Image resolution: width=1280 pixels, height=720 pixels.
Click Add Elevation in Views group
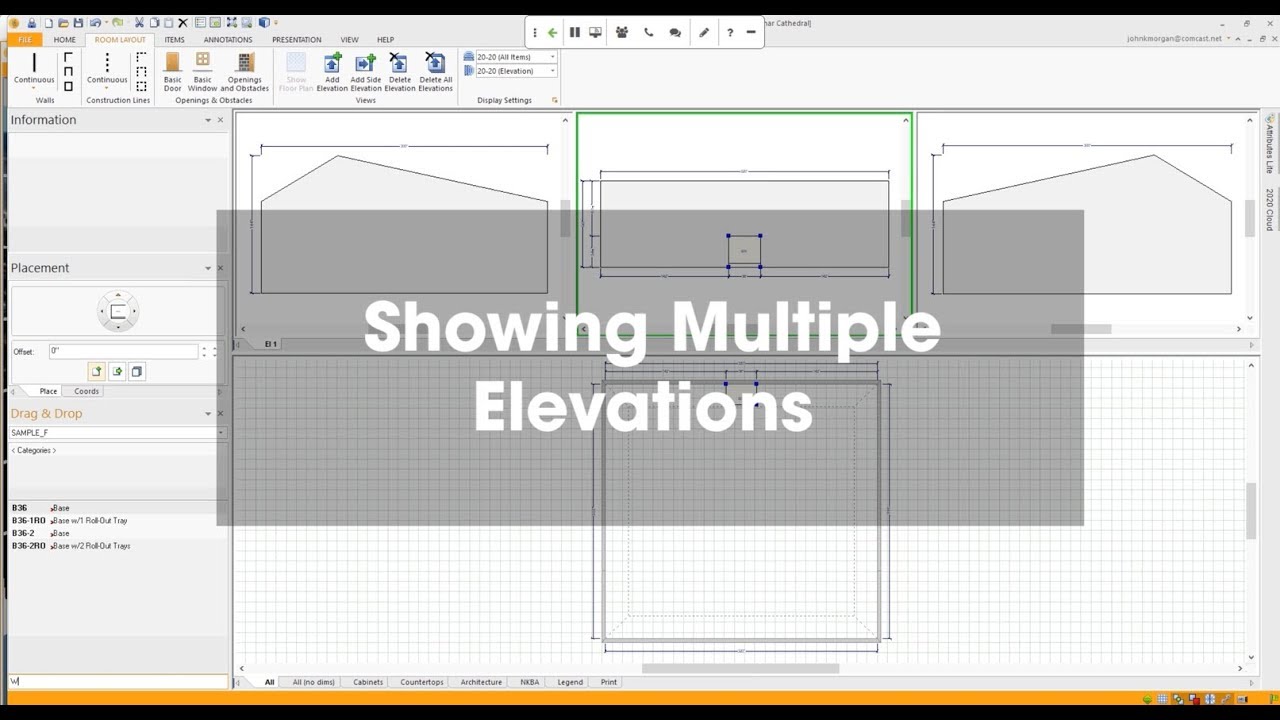pyautogui.click(x=332, y=71)
